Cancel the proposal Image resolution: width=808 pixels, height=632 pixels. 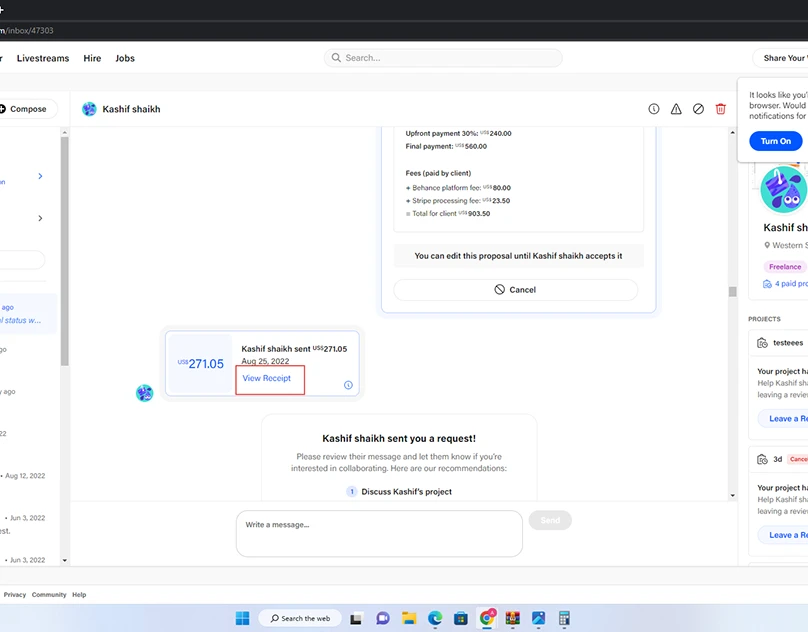[515, 290]
